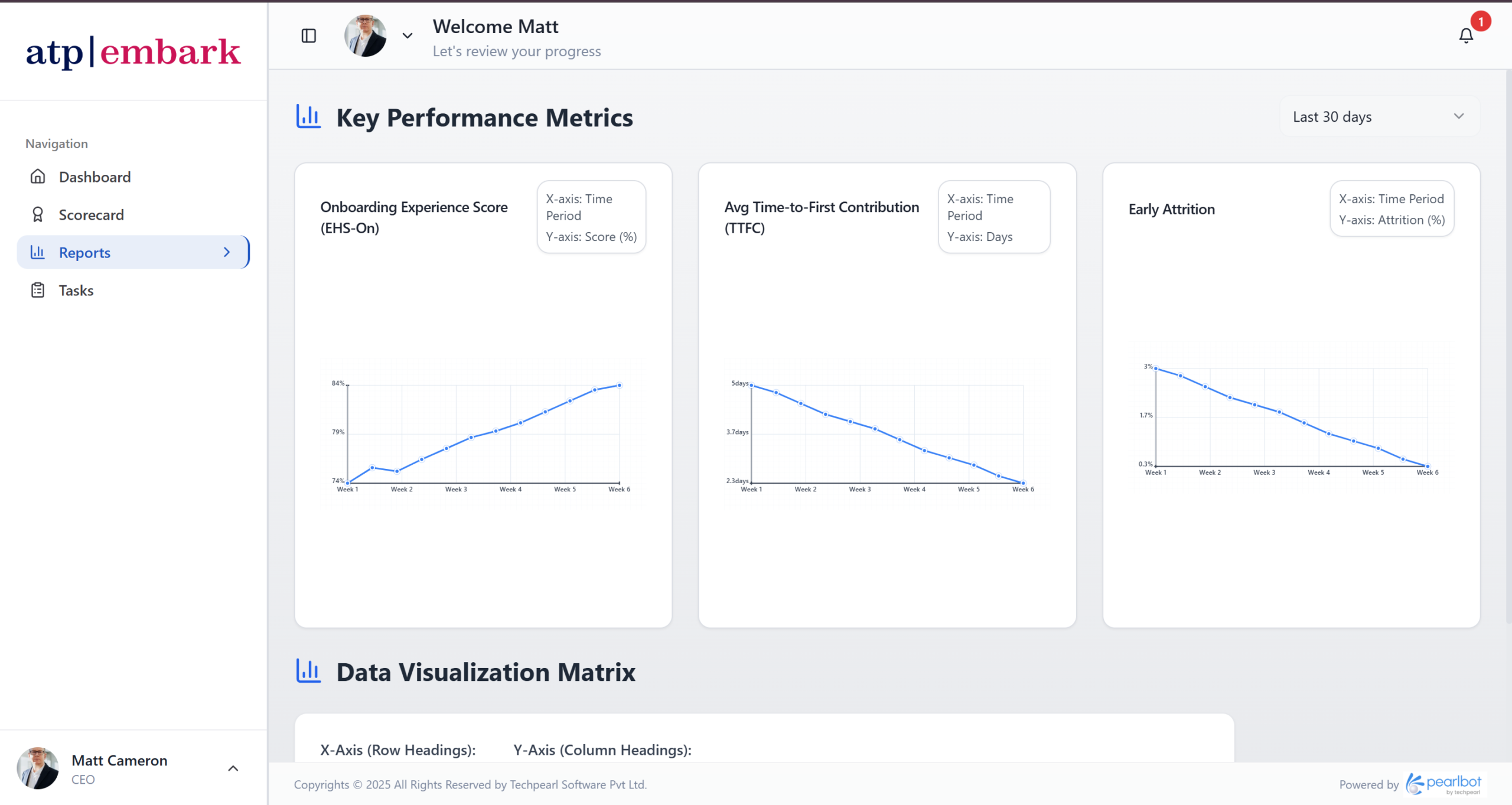Click Week 6 data point on Early Attrition
Viewport: 1512px width, 805px height.
[x=1428, y=466]
